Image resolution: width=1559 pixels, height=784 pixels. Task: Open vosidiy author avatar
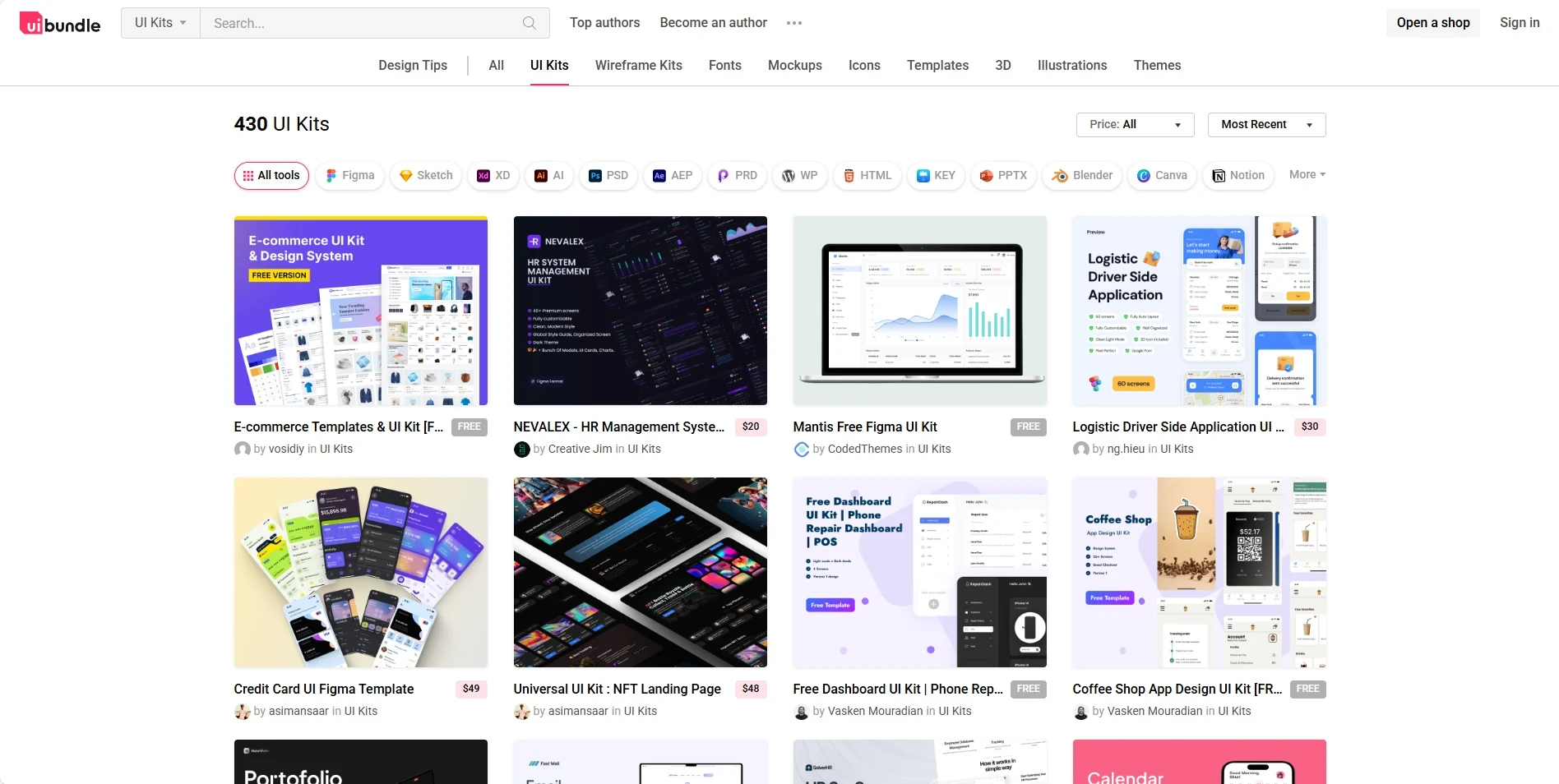click(242, 449)
